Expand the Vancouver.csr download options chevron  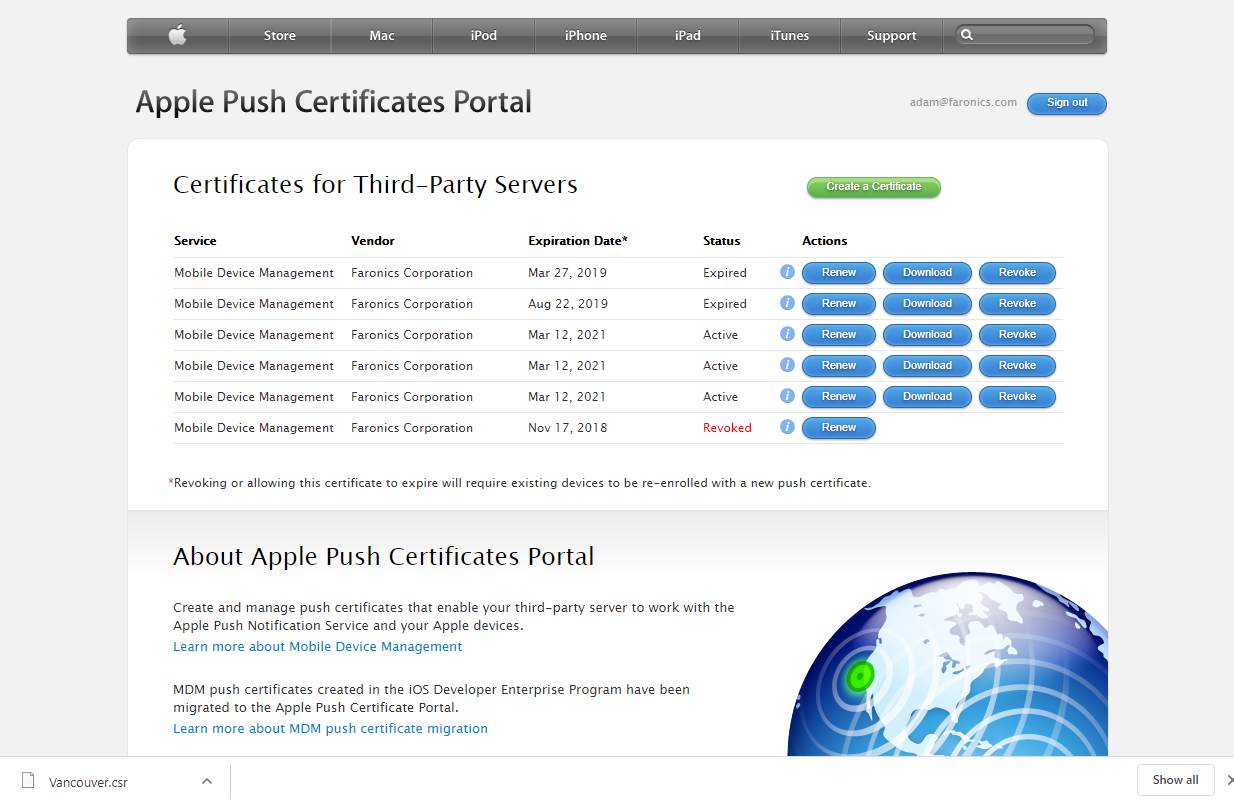pos(207,781)
